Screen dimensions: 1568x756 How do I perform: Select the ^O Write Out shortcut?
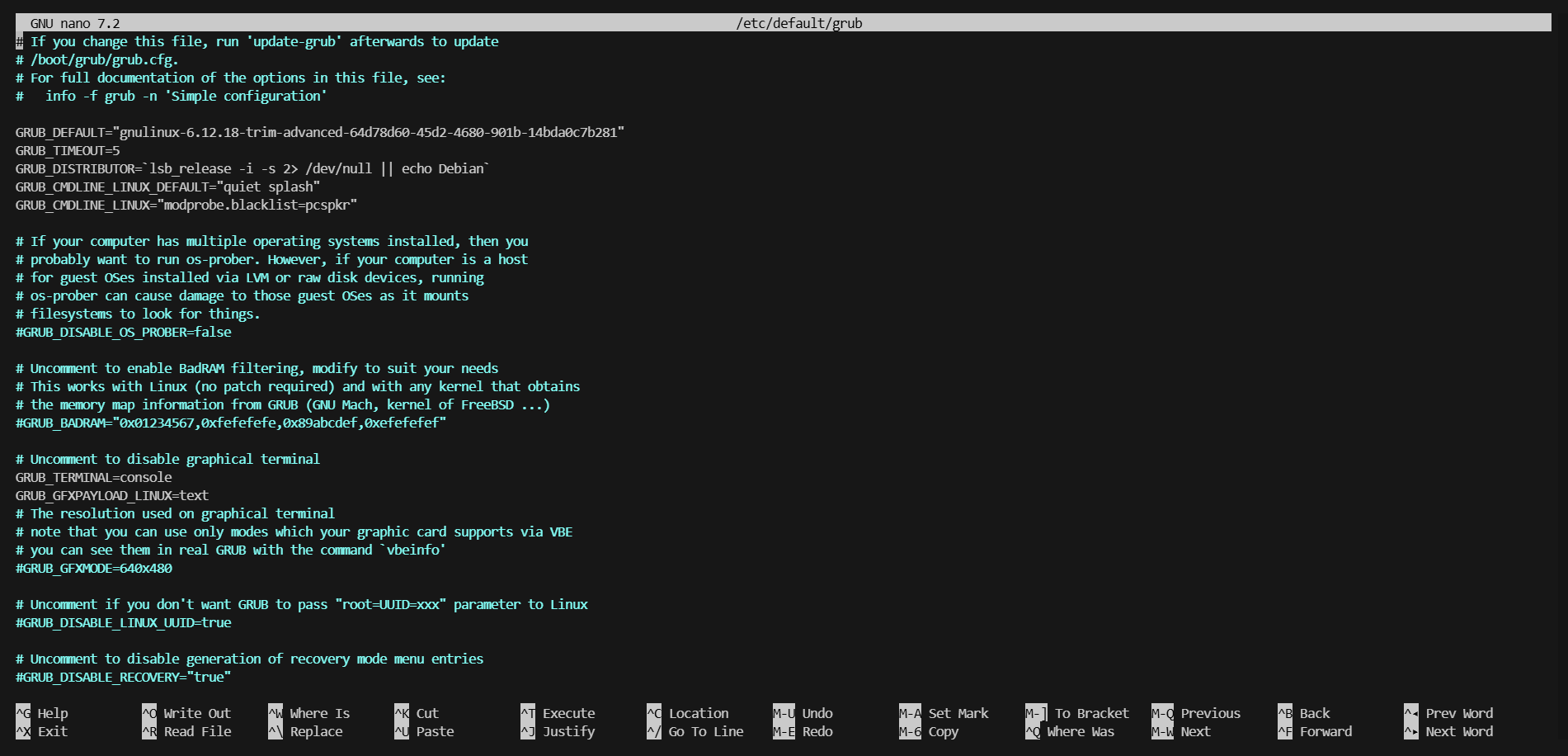pyautogui.click(x=186, y=713)
